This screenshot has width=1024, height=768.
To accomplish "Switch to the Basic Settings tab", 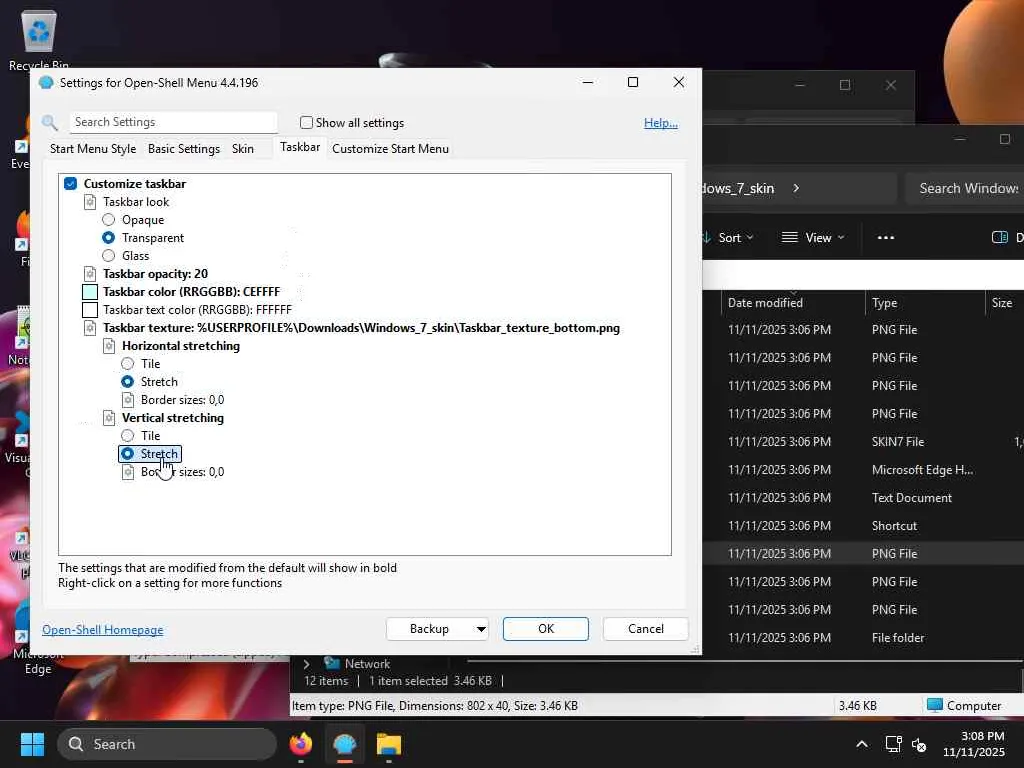I will (x=184, y=149).
